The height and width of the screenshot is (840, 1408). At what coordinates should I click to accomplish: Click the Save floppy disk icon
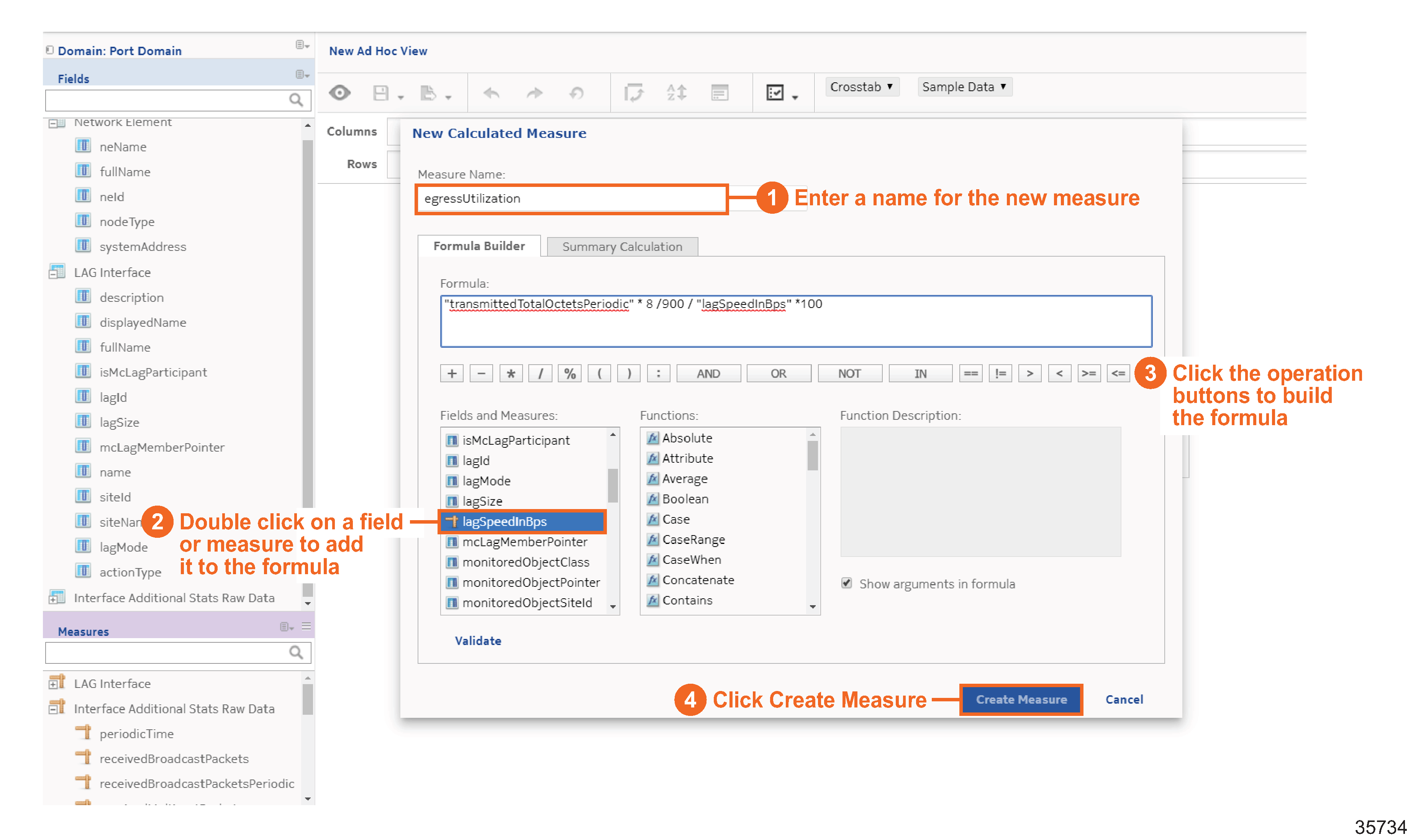tap(381, 92)
